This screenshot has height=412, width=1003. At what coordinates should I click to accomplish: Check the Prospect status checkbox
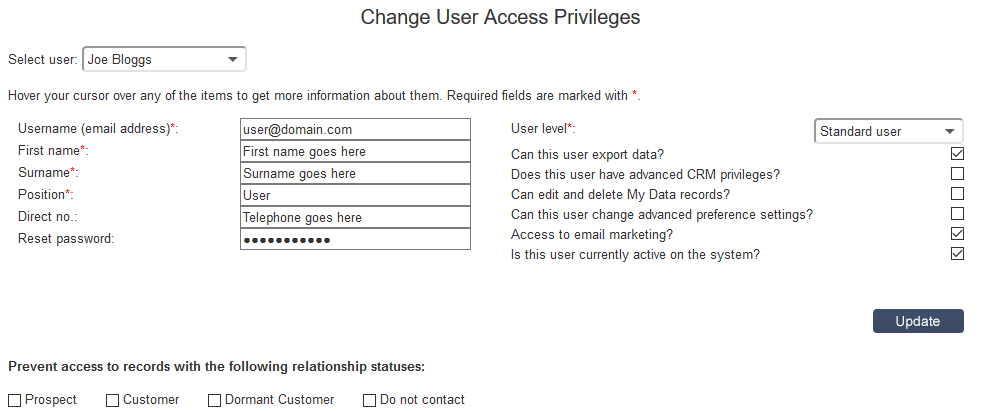[x=14, y=400]
